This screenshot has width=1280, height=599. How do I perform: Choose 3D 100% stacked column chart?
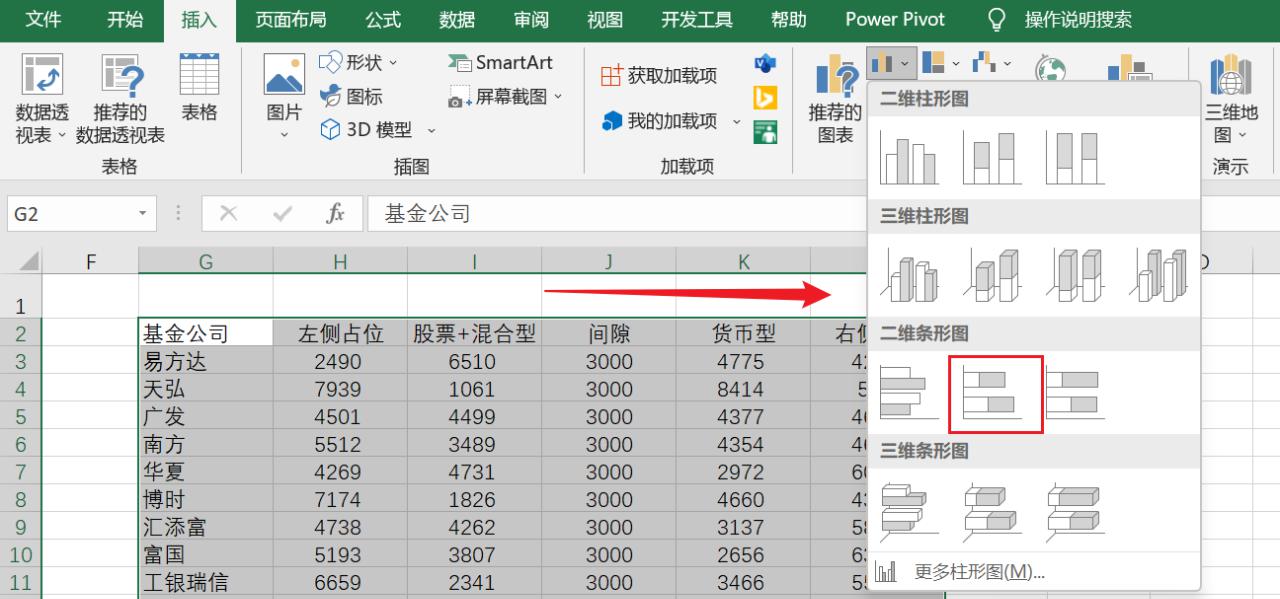[1075, 274]
